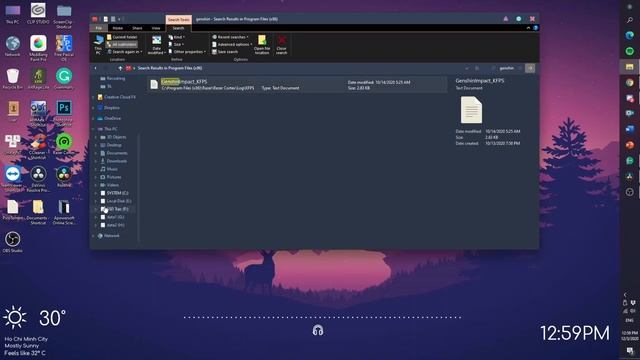Click the Up arrow in address bar
Screen dimensions: 640x360
[120, 68]
